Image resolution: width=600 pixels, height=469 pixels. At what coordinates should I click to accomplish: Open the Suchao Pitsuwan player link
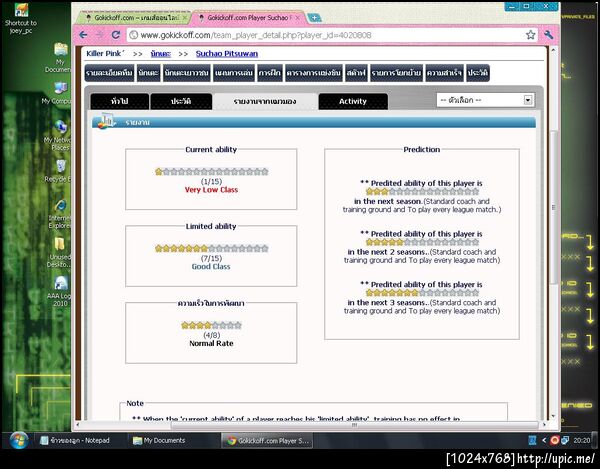coord(227,54)
